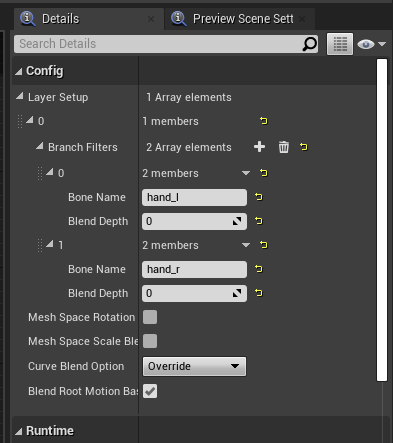Image resolution: width=393 pixels, height=443 pixels.
Task: Disable Blend Root Motion Based checkbox
Action: click(150, 391)
